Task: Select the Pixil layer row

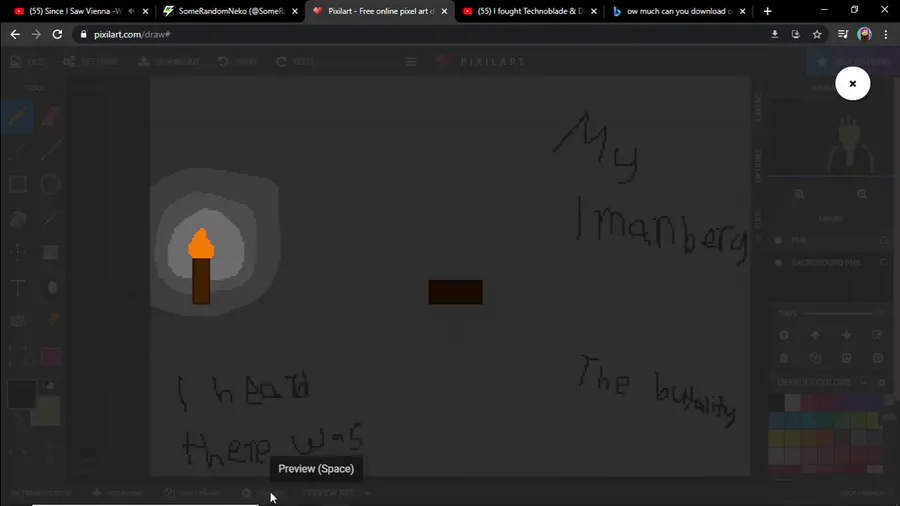Action: [831, 240]
